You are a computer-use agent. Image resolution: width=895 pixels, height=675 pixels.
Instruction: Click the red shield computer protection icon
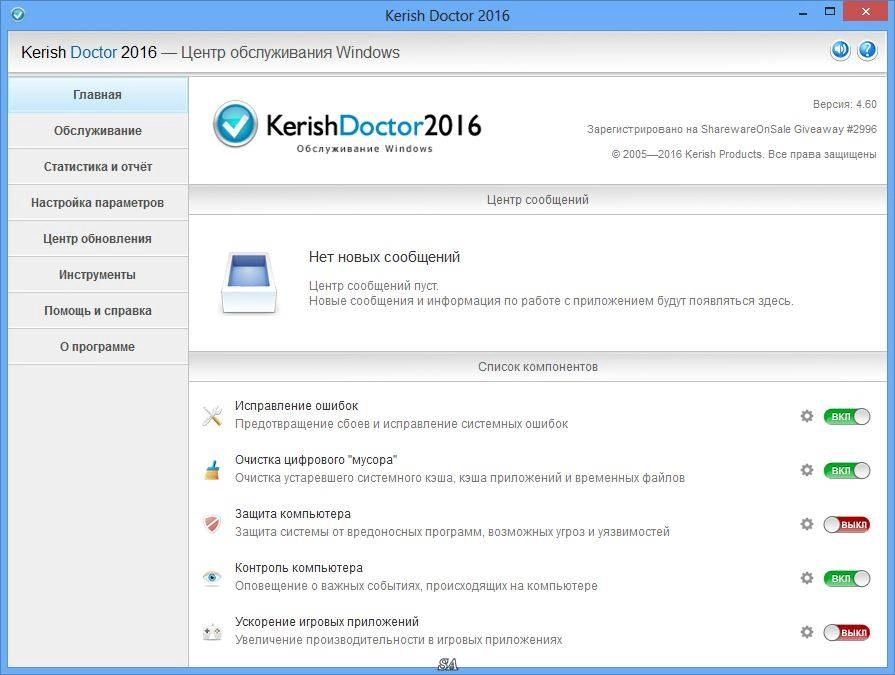[212, 524]
